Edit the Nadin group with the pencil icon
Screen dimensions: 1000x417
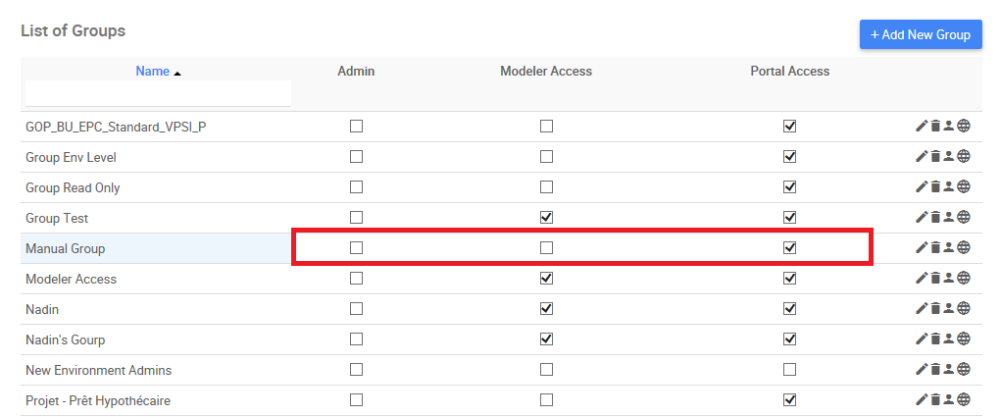pos(921,309)
